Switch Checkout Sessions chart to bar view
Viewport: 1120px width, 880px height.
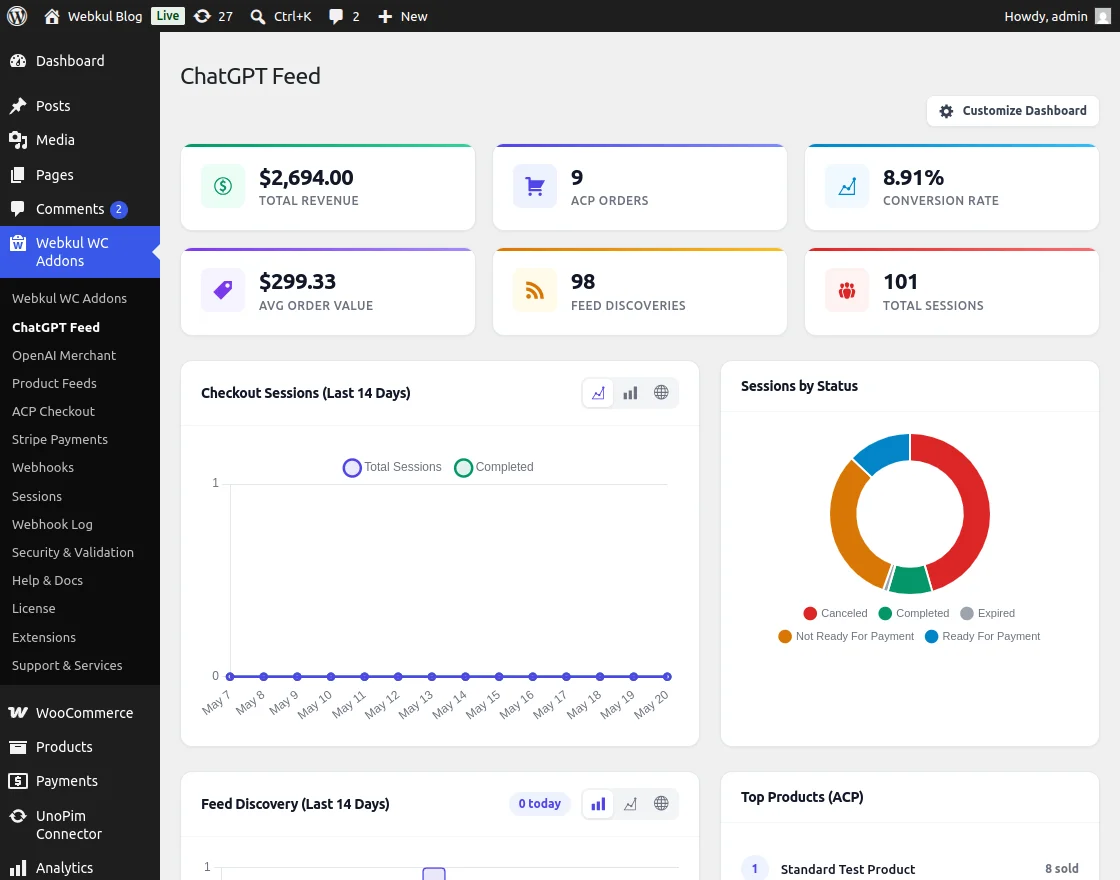point(630,393)
